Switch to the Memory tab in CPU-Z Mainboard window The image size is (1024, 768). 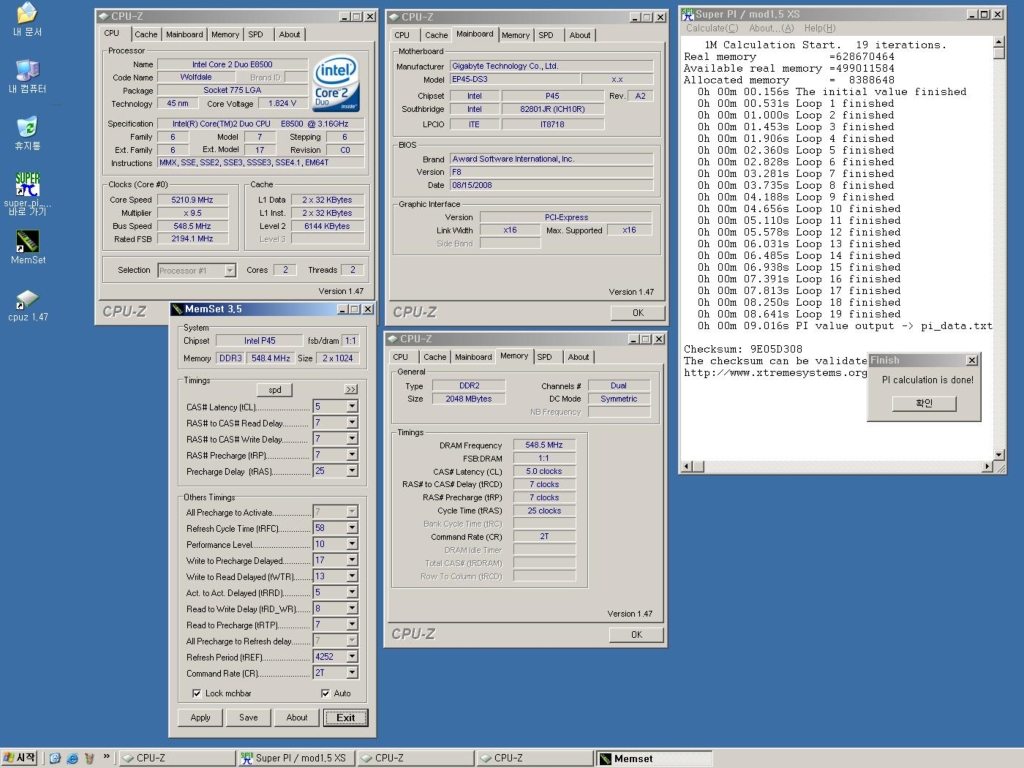point(515,35)
